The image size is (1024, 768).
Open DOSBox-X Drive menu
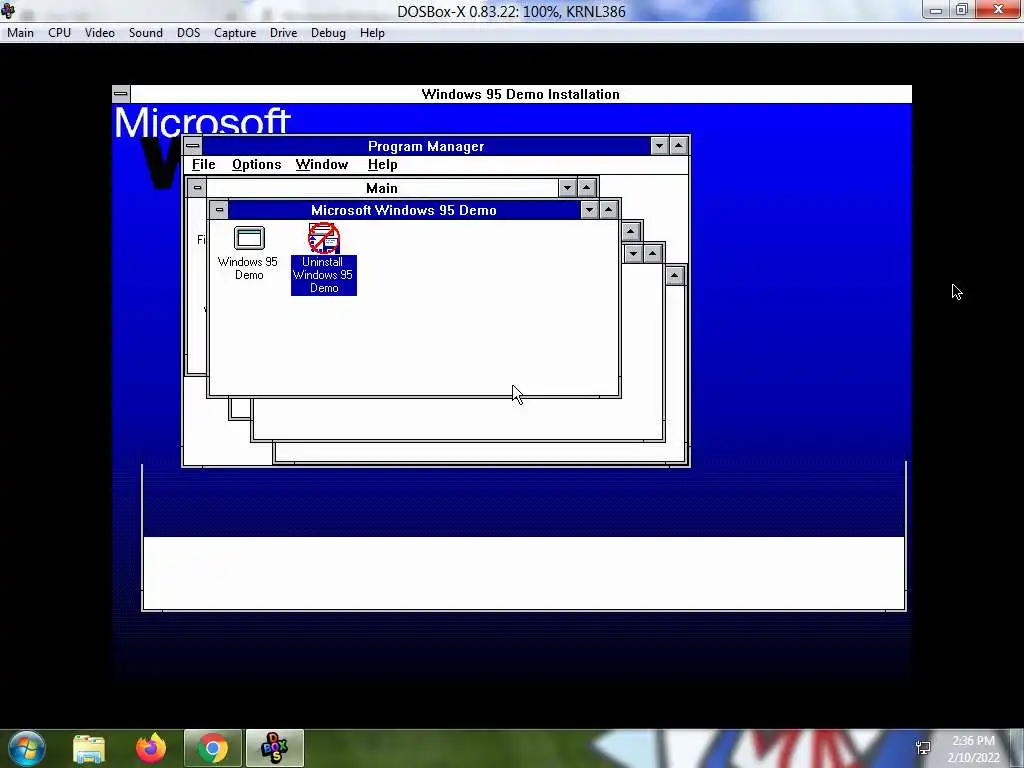(x=283, y=33)
